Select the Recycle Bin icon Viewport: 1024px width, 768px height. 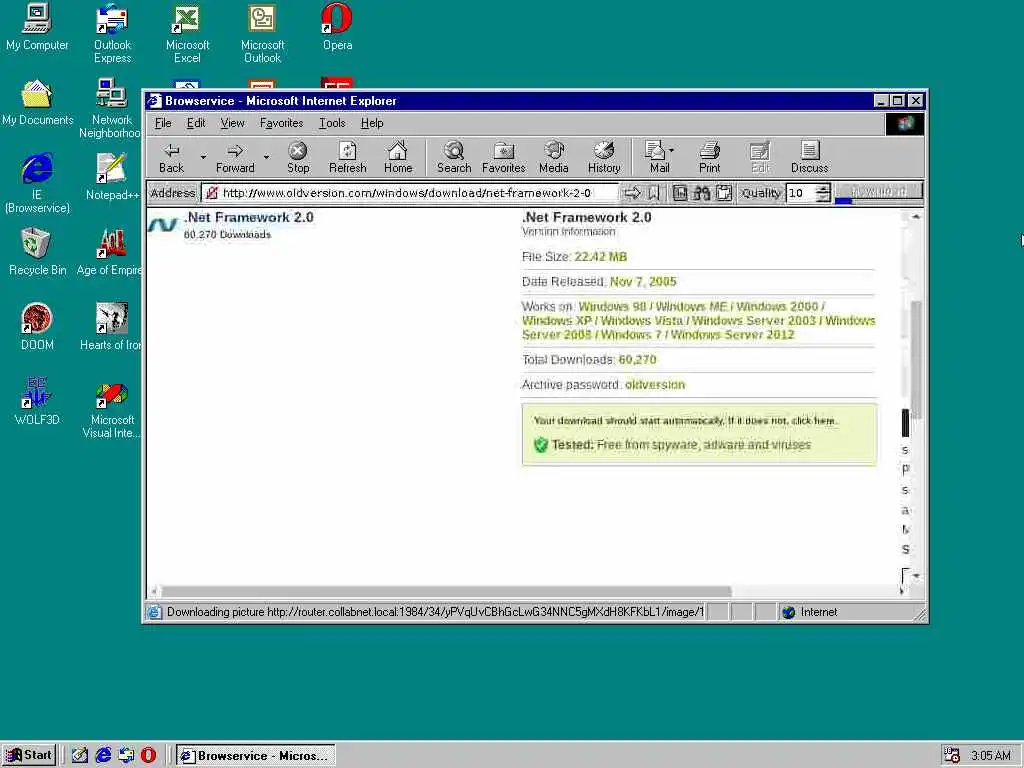coord(37,251)
